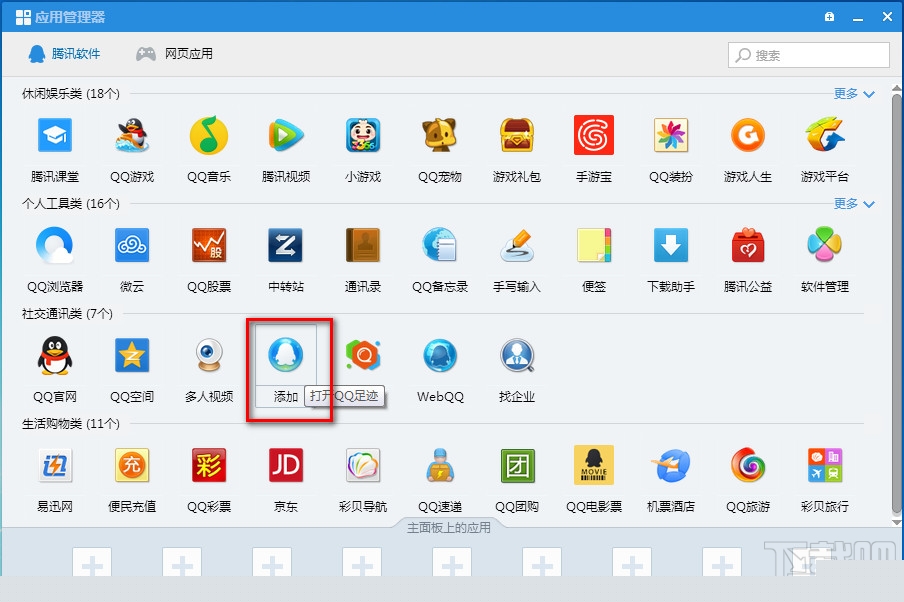The image size is (904, 602).
Task: Minimize the 应用管理器 window
Action: [x=858, y=17]
